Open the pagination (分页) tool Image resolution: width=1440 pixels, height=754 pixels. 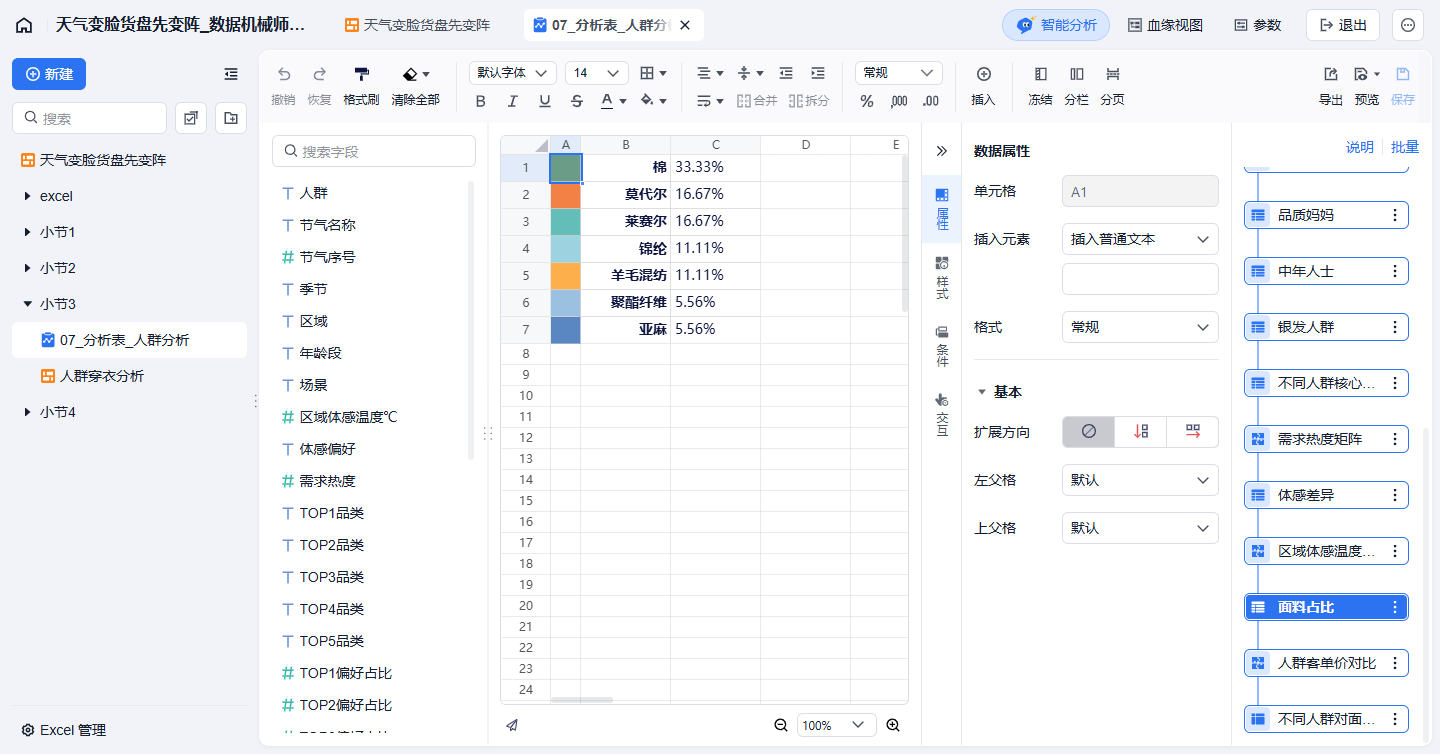(1112, 85)
